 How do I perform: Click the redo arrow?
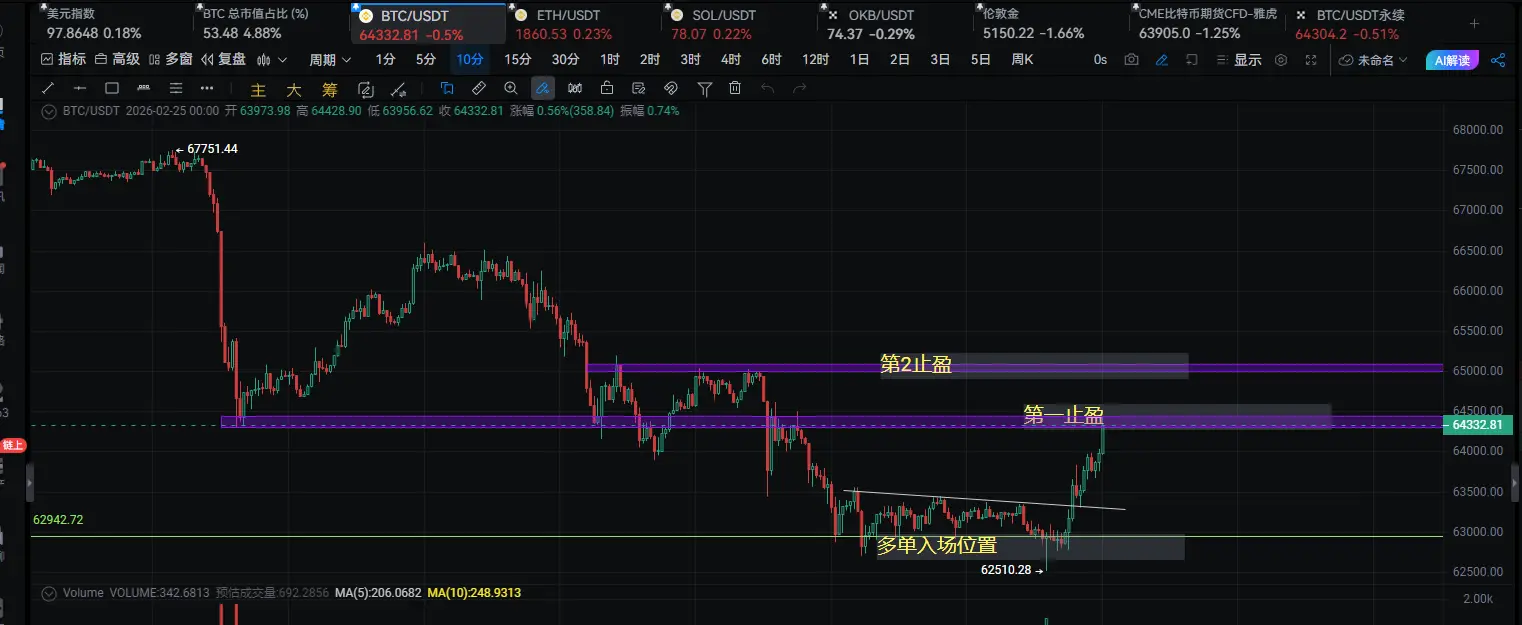click(800, 88)
